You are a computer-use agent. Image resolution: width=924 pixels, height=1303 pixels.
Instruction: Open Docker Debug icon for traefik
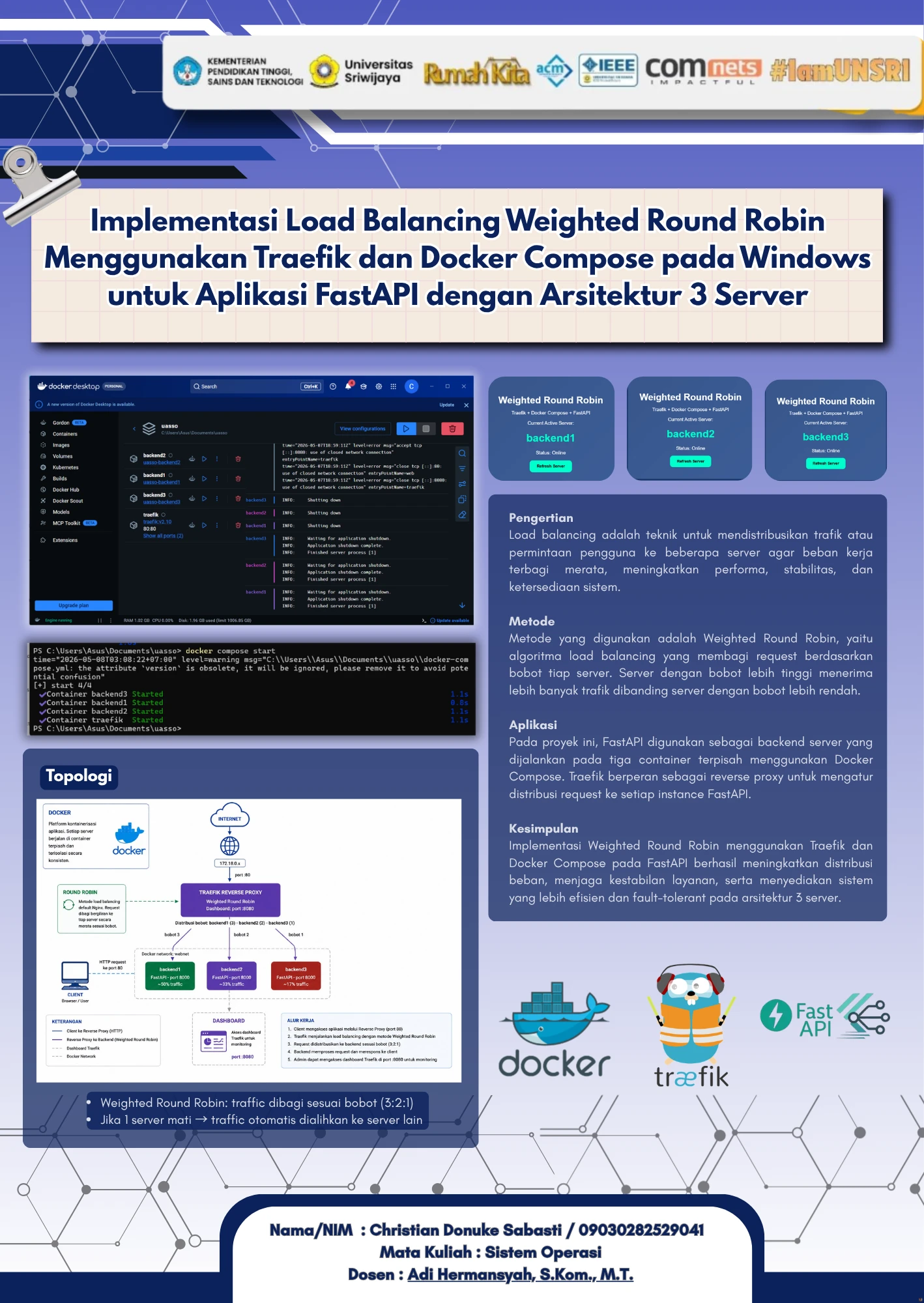(x=192, y=525)
